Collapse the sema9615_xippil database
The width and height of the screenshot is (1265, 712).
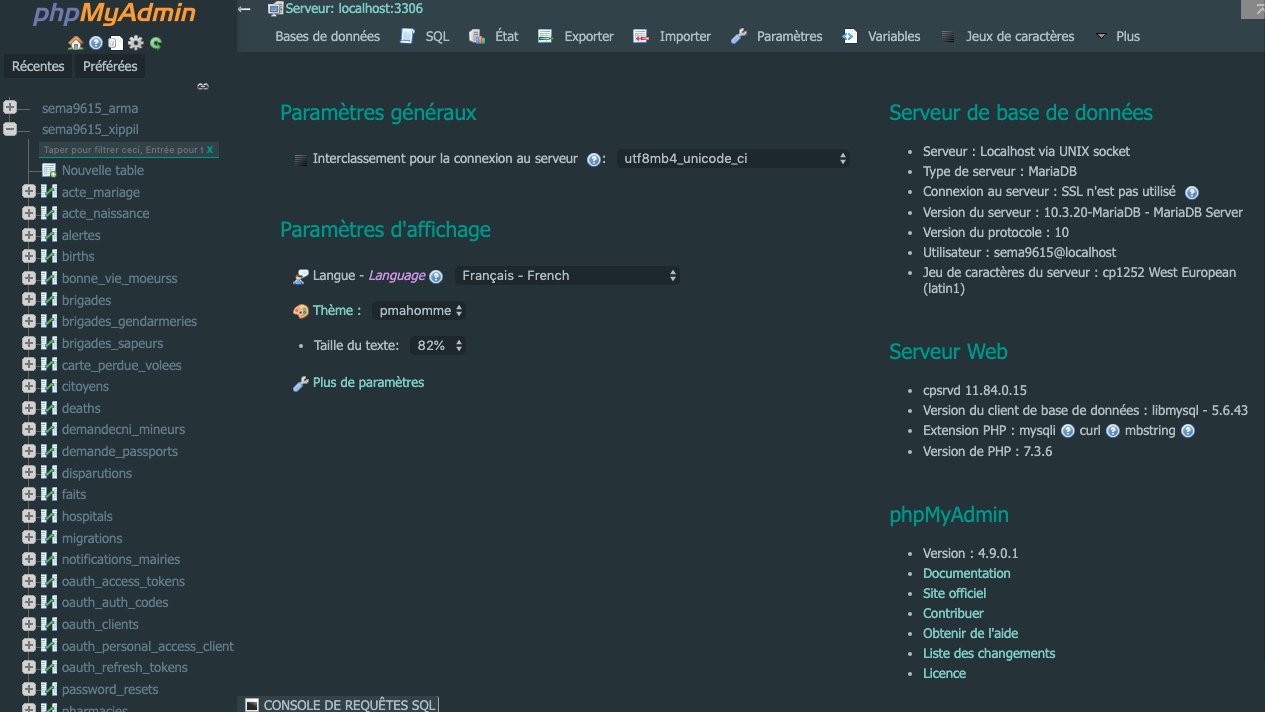click(8, 128)
